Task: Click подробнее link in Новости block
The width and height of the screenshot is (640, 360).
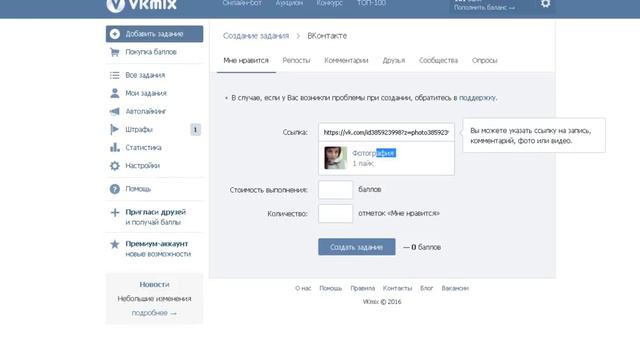Action: [x=154, y=313]
